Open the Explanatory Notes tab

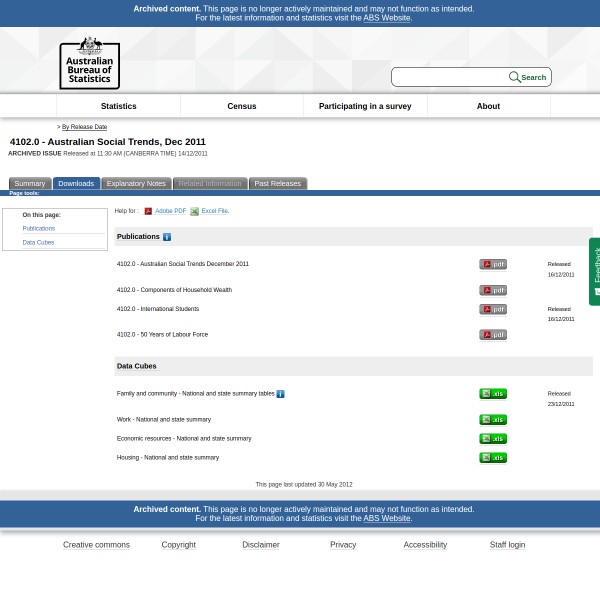point(136,184)
